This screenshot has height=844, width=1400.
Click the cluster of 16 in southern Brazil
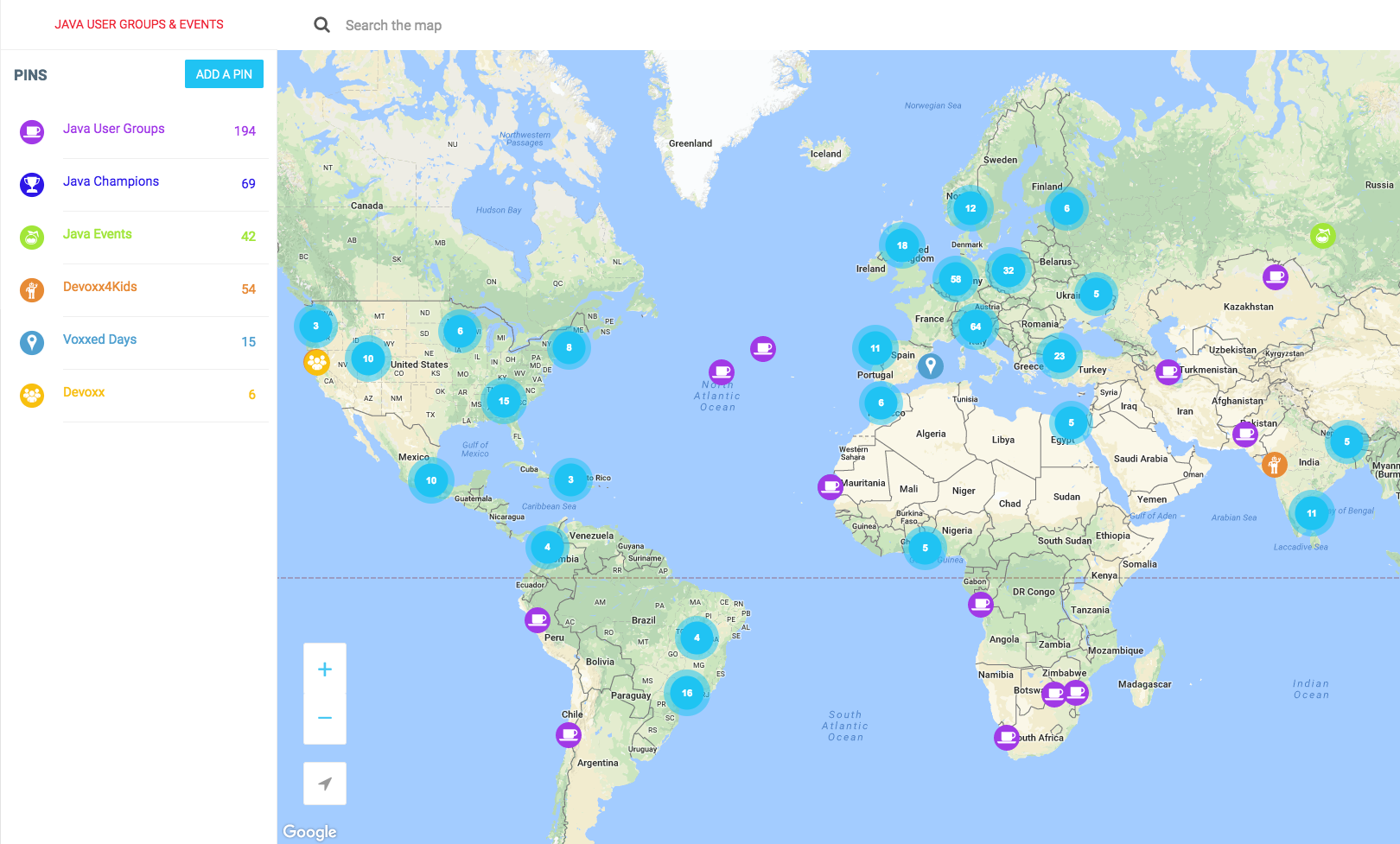(687, 693)
